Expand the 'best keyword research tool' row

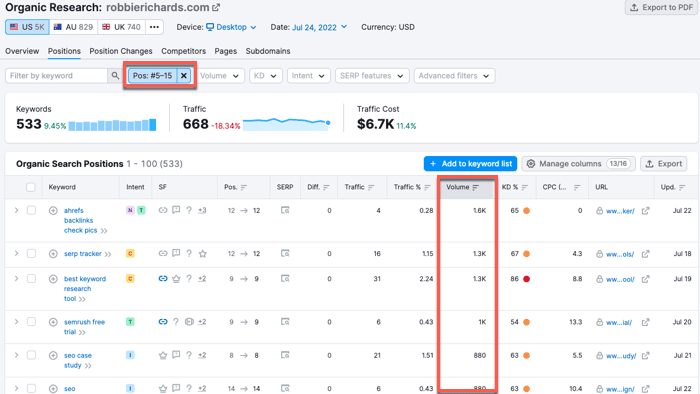17,278
